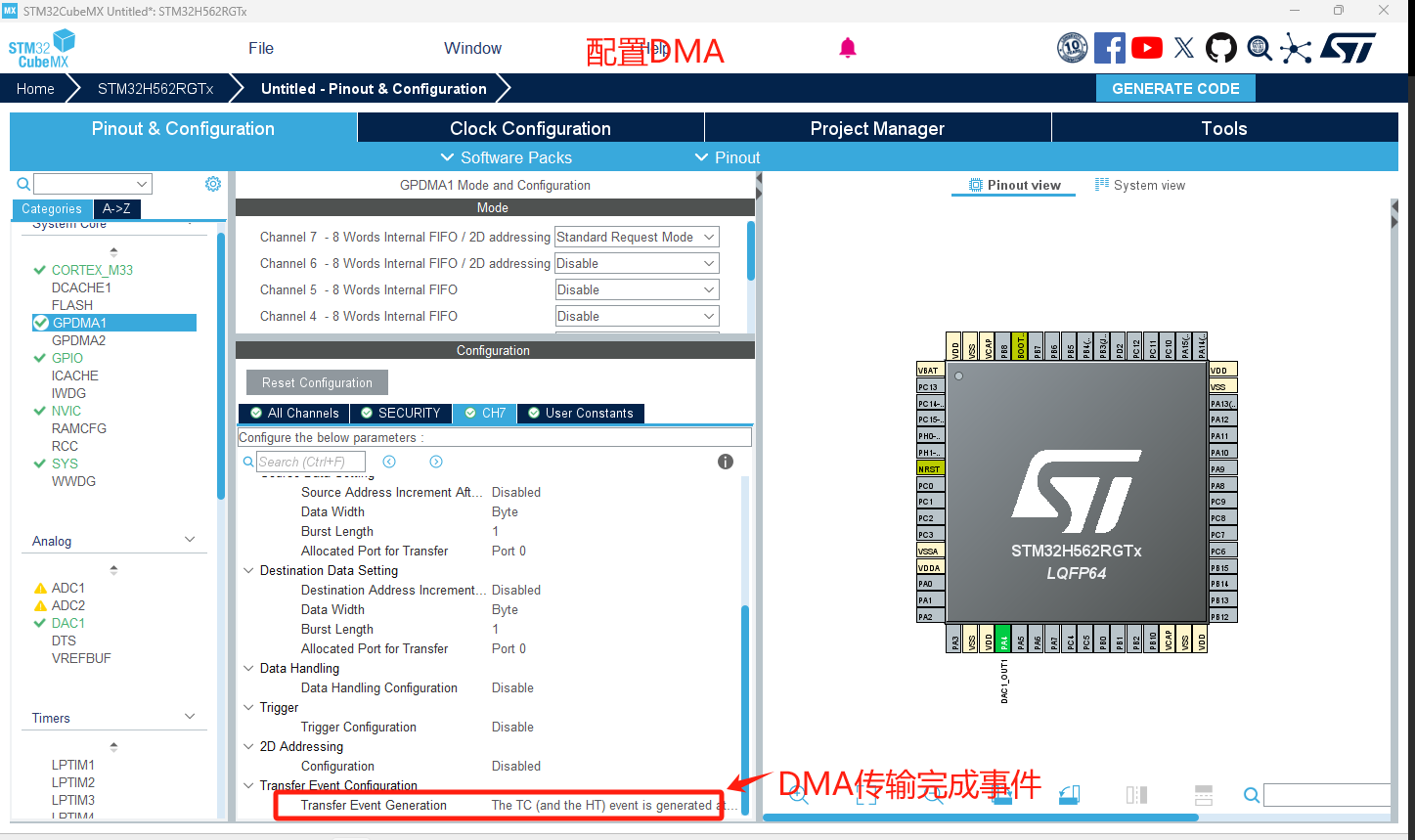Click the warning icon beside ADC1
1415x840 pixels.
(x=40, y=588)
